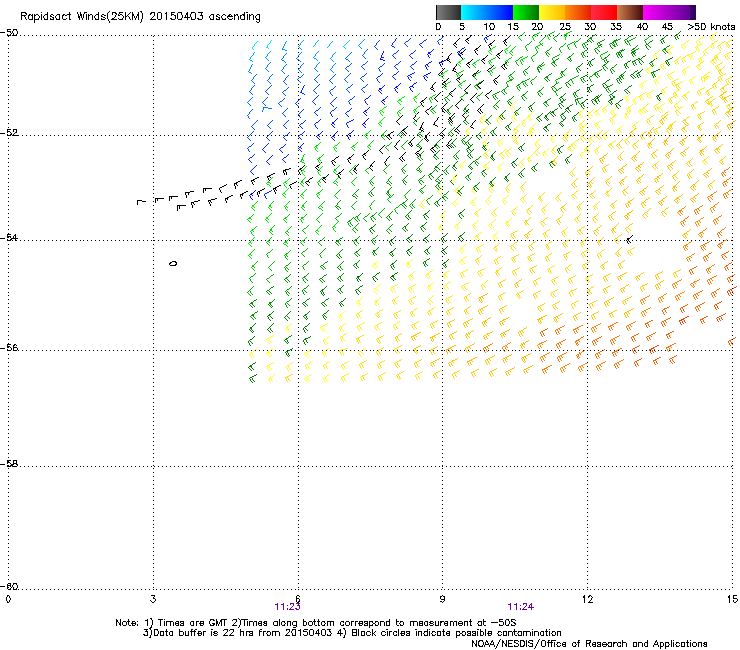Click the purple time label '11:23'

coord(287,607)
